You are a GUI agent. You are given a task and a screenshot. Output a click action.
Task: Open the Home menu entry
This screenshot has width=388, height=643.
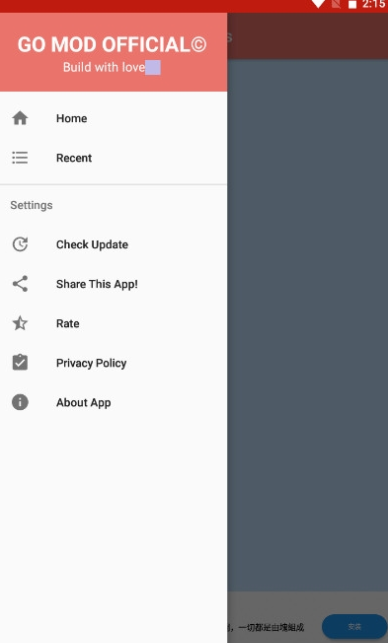[113, 118]
